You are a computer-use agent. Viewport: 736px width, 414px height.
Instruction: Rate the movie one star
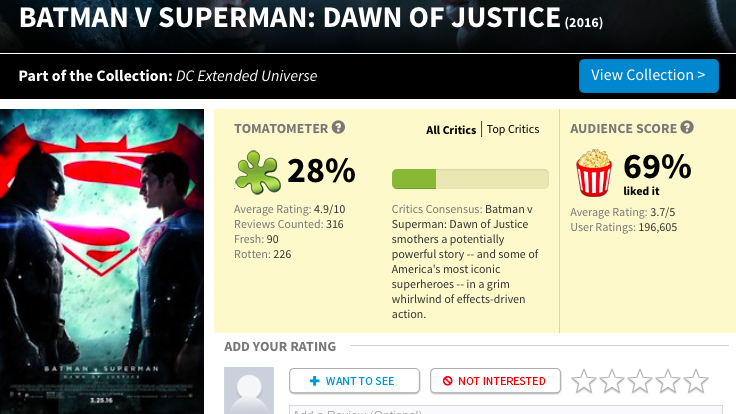click(x=584, y=381)
